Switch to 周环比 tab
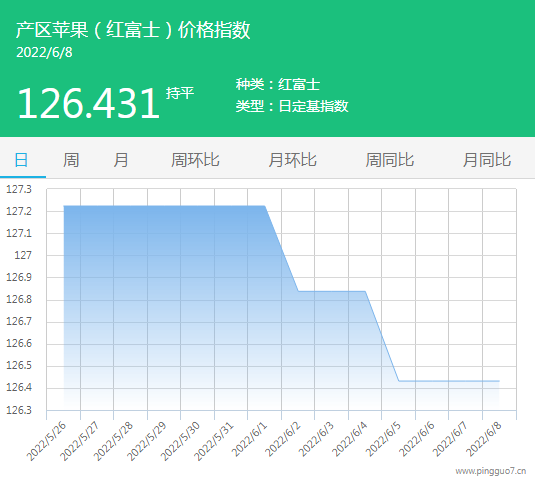Viewport: 535px width, 481px height. pos(195,160)
